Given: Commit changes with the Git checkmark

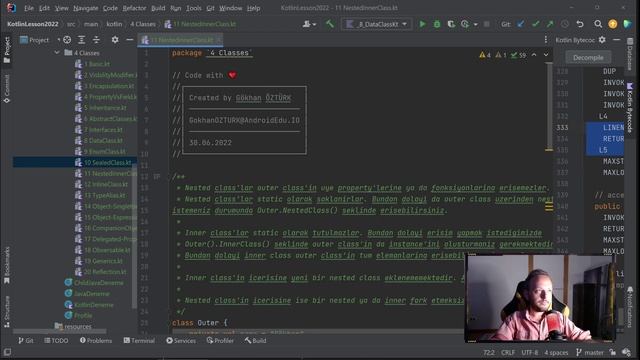Looking at the screenshot, I should (535, 24).
